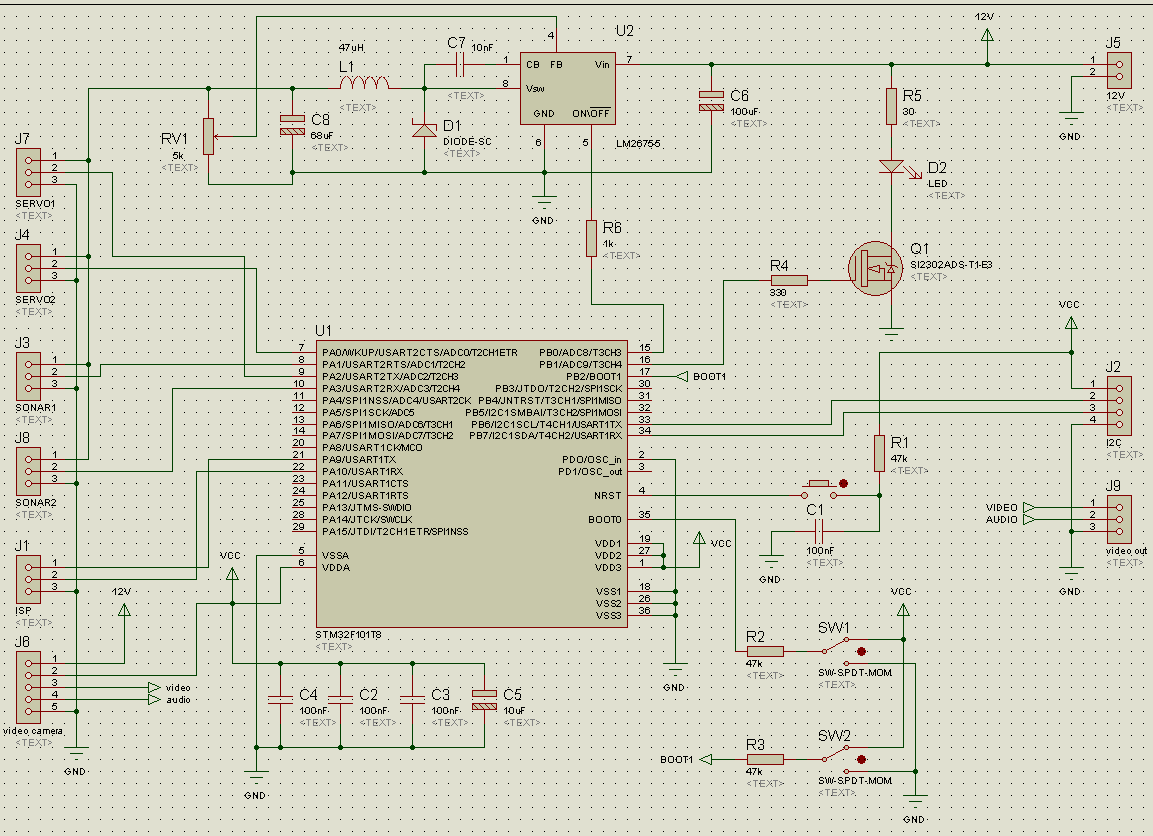Click the J2 I2C connector
The height and width of the screenshot is (836, 1153).
[1119, 402]
